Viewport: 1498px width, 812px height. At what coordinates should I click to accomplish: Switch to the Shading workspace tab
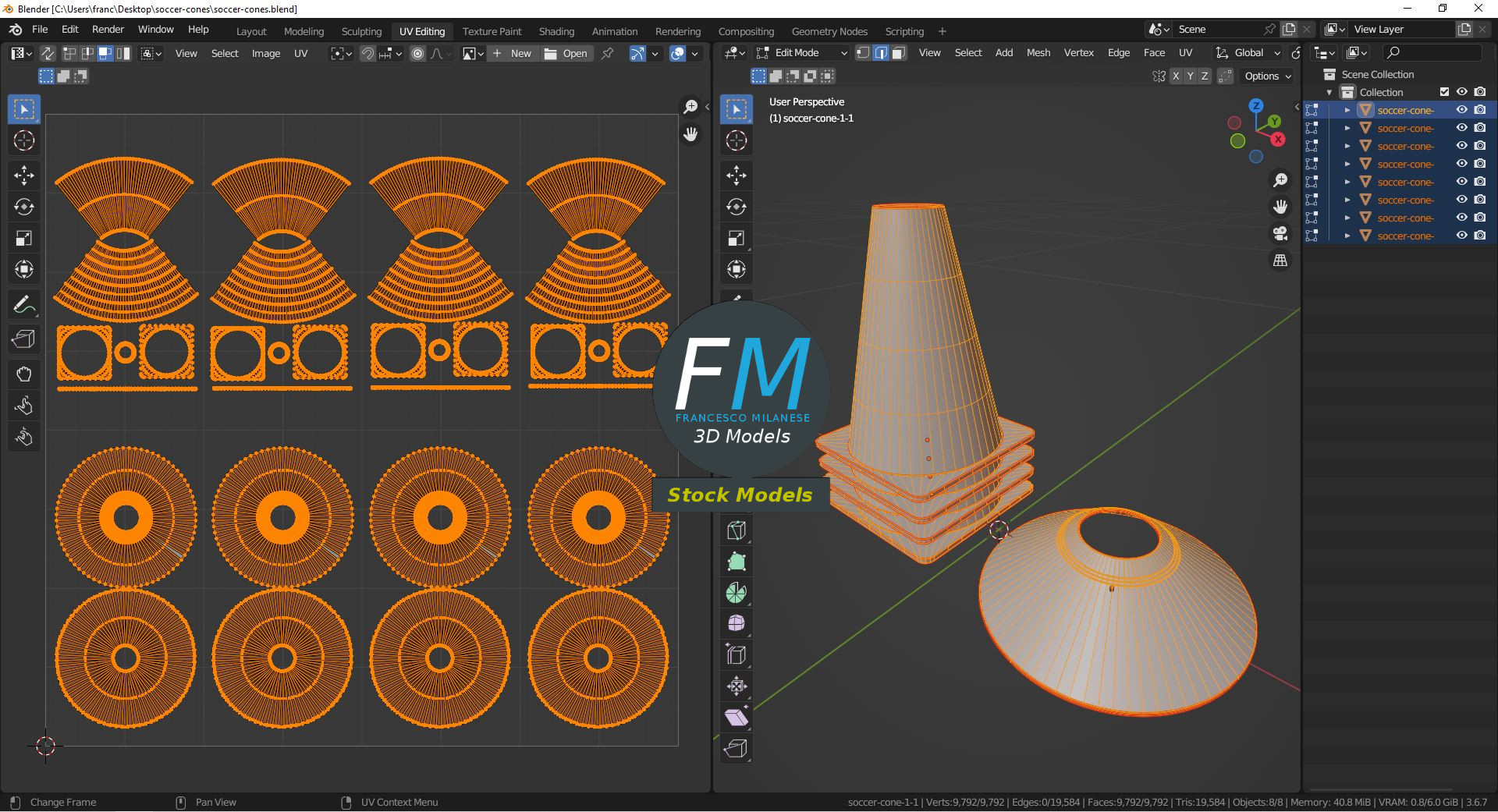[x=556, y=31]
